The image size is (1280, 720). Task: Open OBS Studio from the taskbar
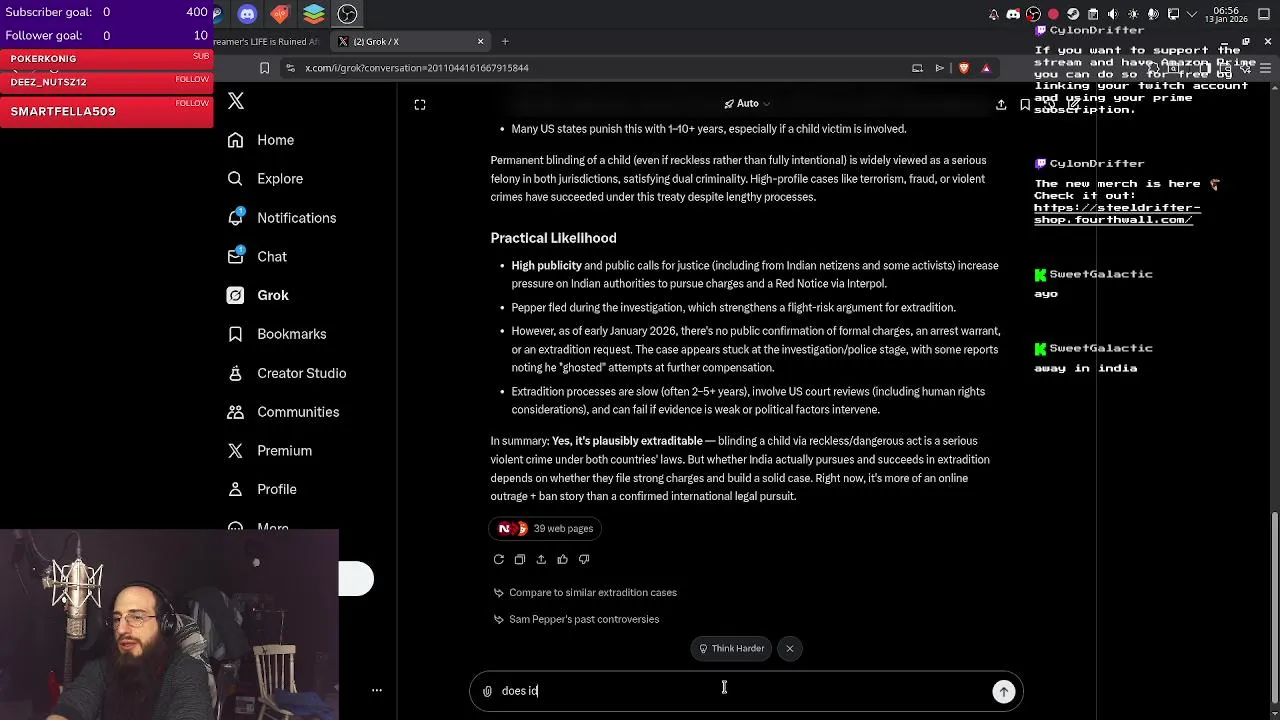(x=347, y=14)
